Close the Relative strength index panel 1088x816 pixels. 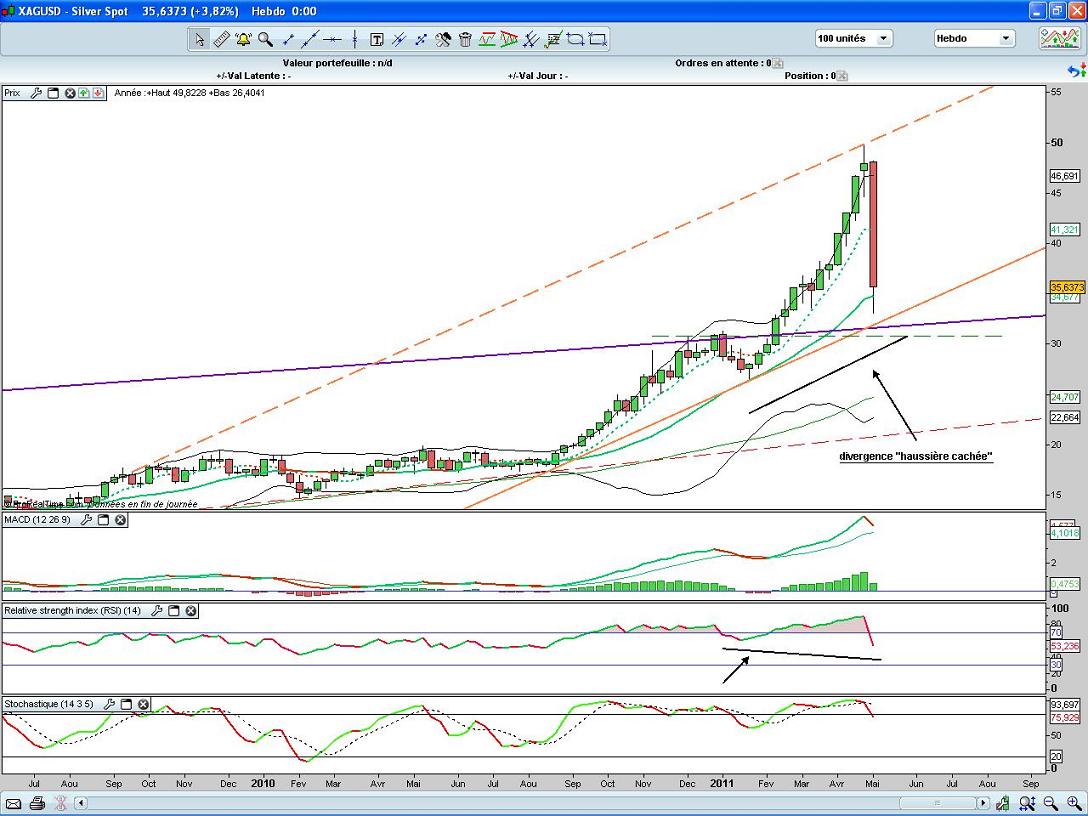(x=190, y=610)
